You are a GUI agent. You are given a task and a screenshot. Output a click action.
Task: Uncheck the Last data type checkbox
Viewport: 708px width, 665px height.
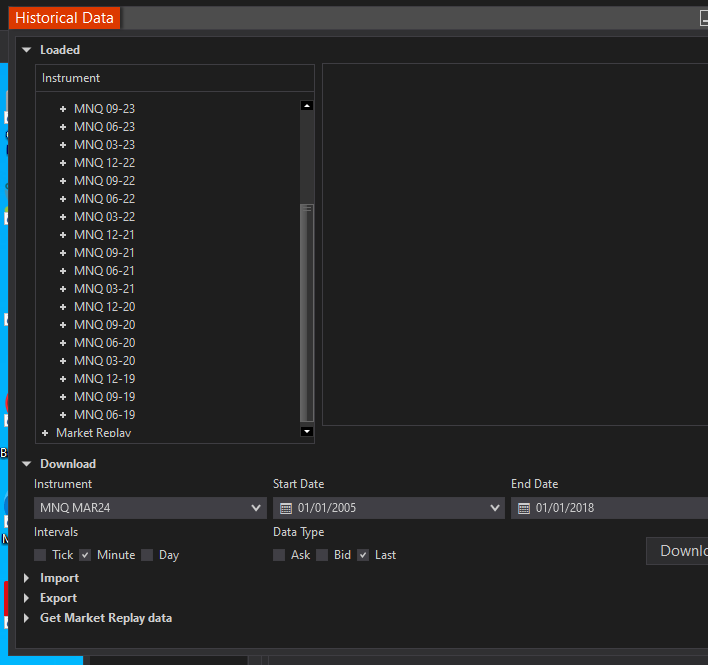click(x=363, y=555)
